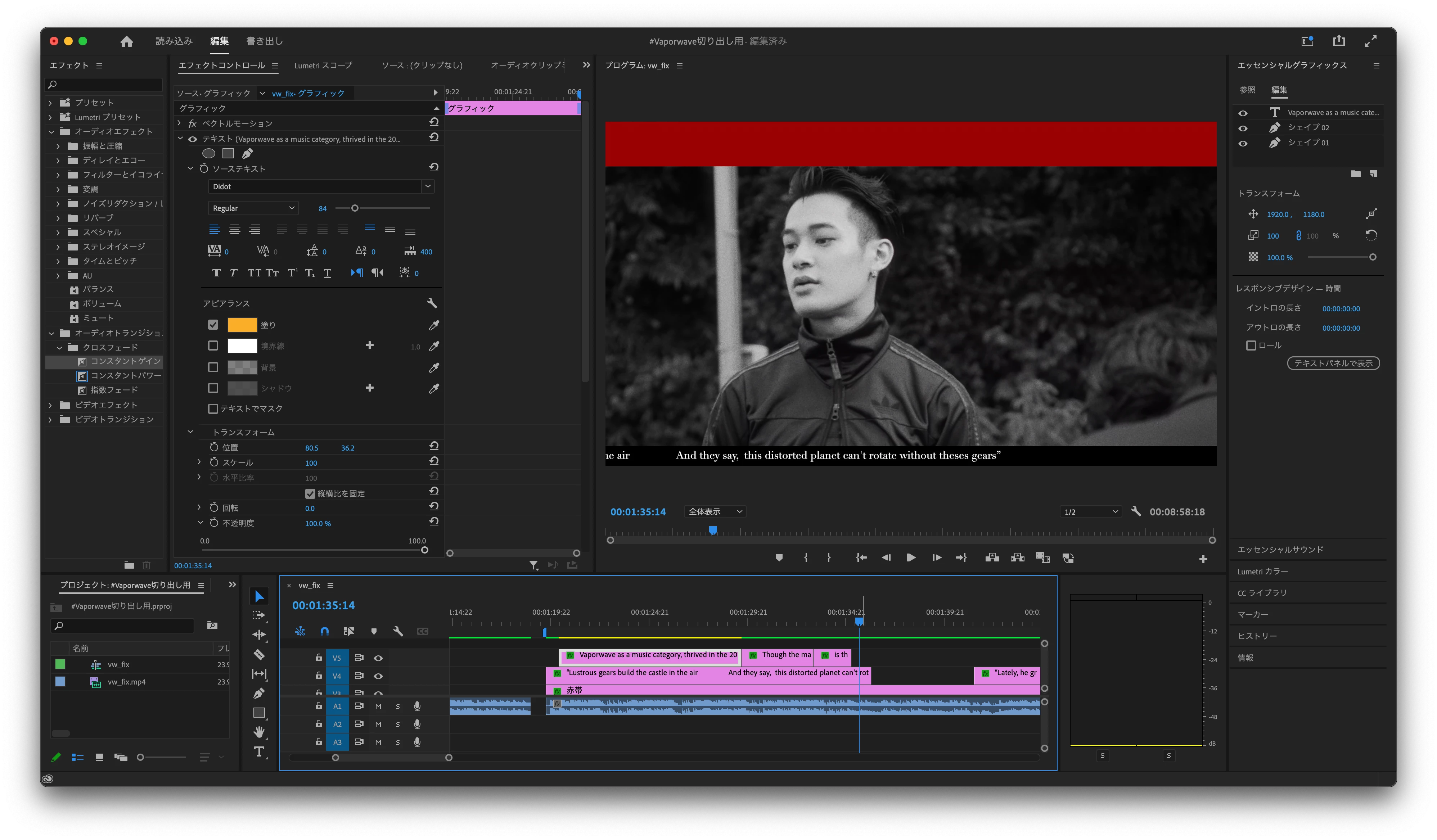Click the orange fill color swatch
This screenshot has width=1437, height=840.
pyautogui.click(x=242, y=325)
